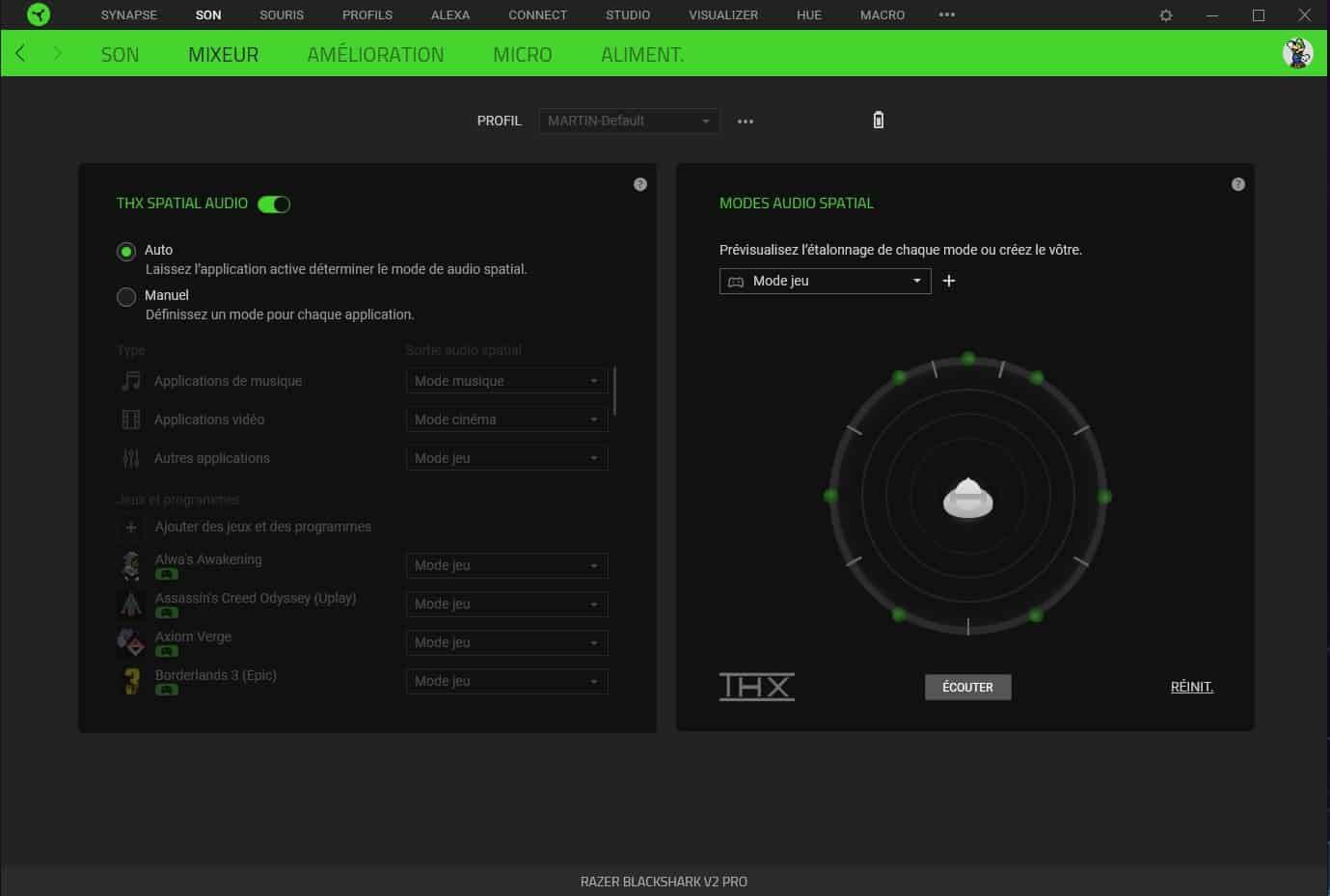Click the THX logo

pos(757,686)
